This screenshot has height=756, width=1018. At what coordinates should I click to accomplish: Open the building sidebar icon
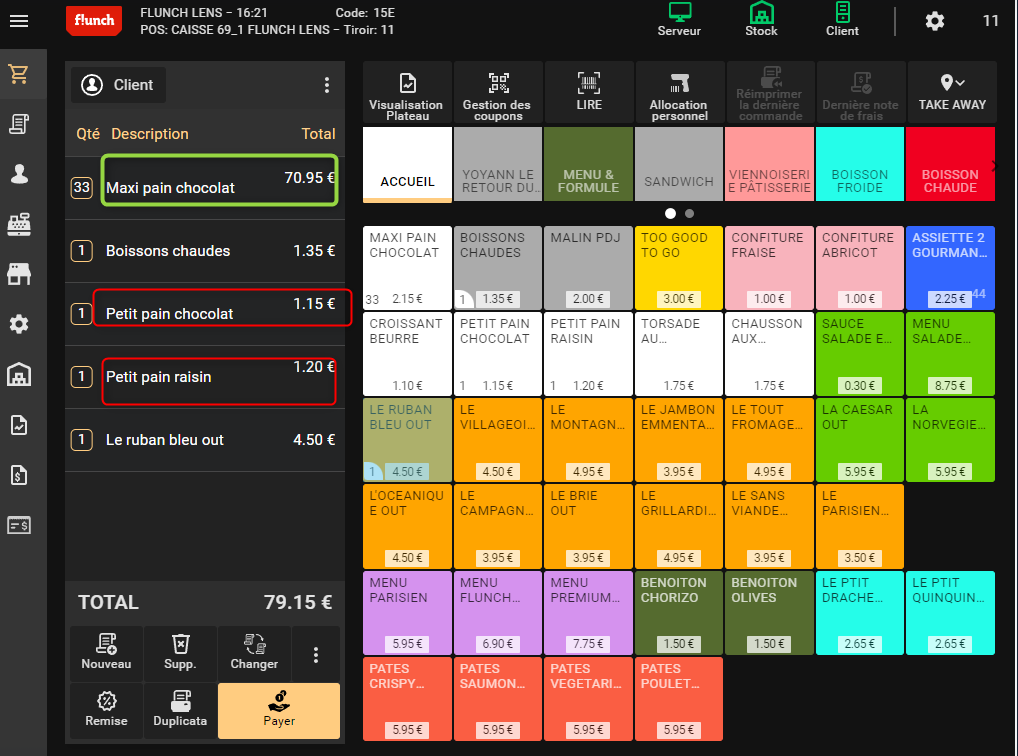click(x=19, y=374)
